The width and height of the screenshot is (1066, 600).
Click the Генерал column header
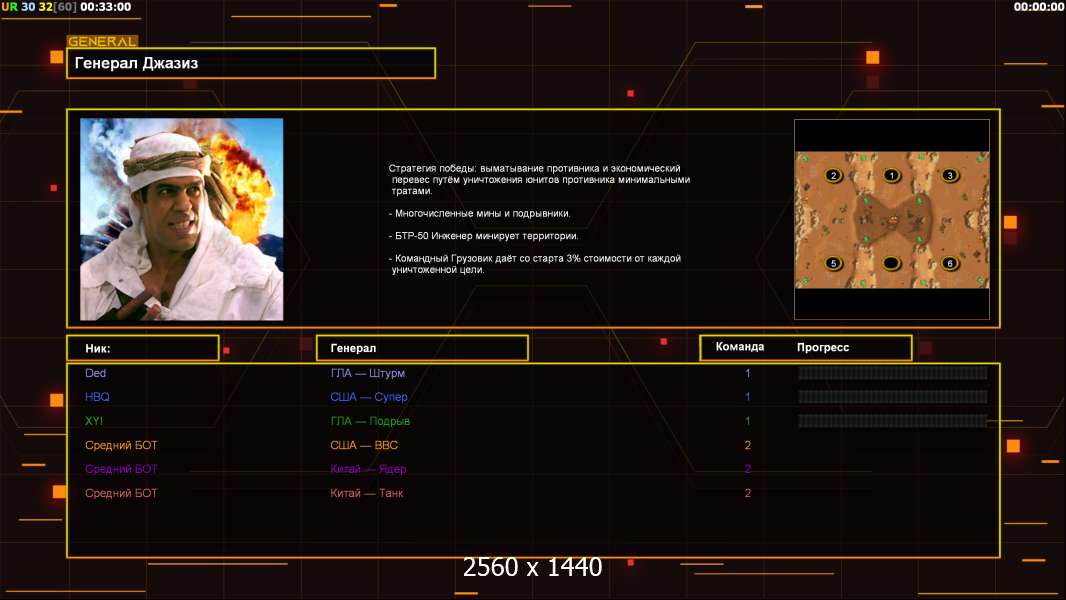click(x=421, y=348)
